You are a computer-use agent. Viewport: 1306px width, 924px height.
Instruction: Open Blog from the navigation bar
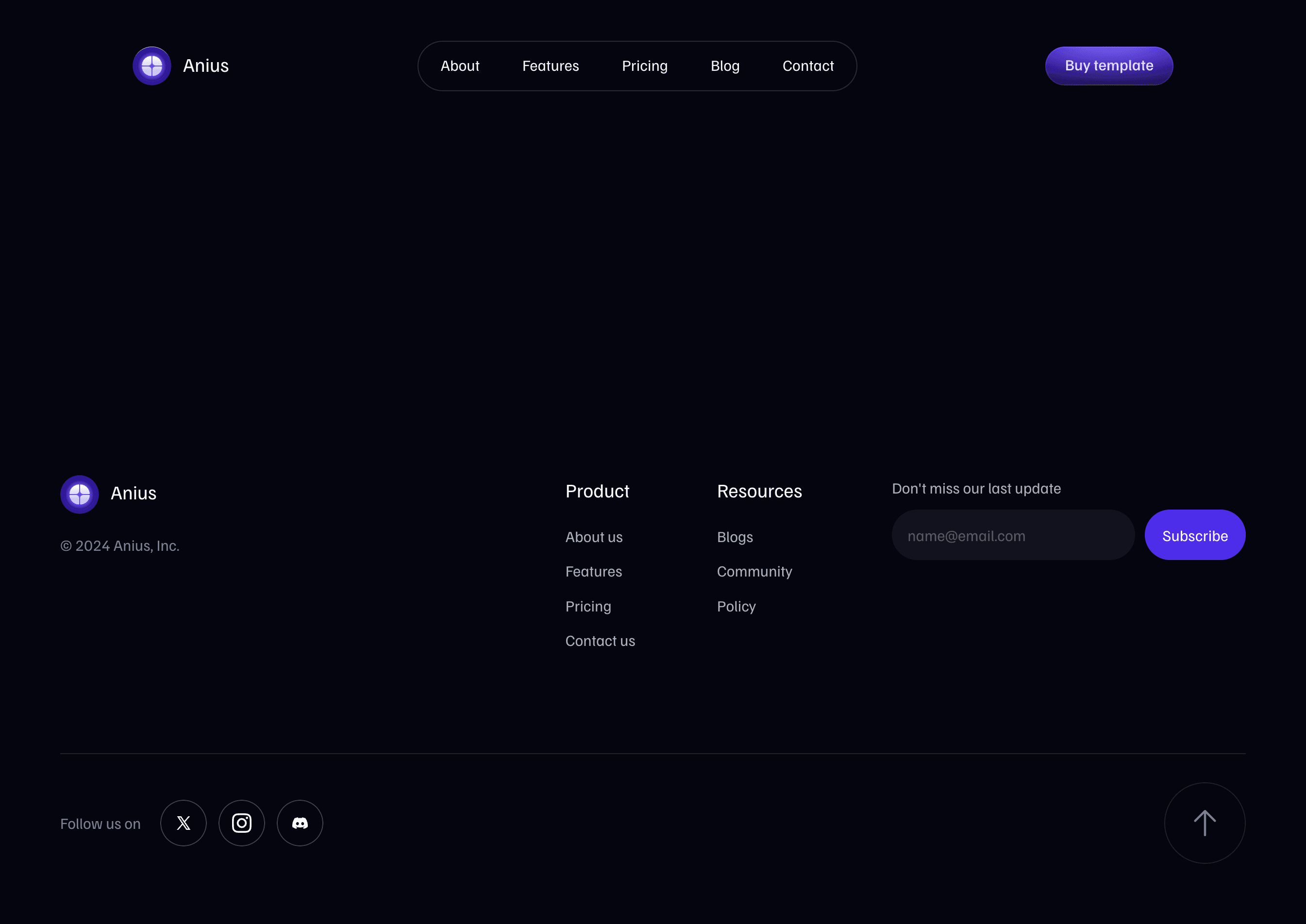[x=725, y=66]
